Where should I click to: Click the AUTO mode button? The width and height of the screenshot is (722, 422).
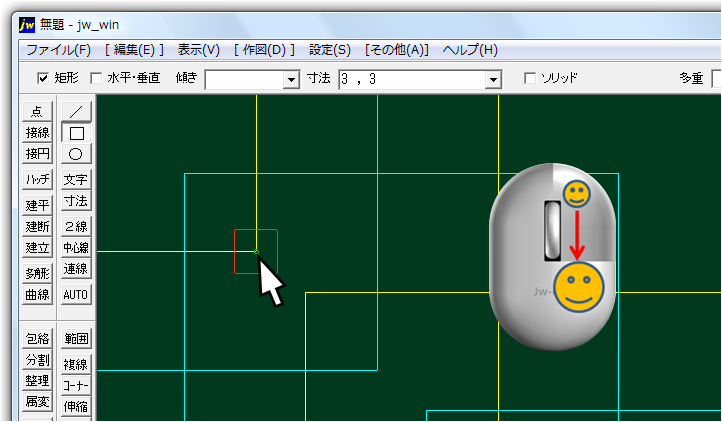pos(76,295)
